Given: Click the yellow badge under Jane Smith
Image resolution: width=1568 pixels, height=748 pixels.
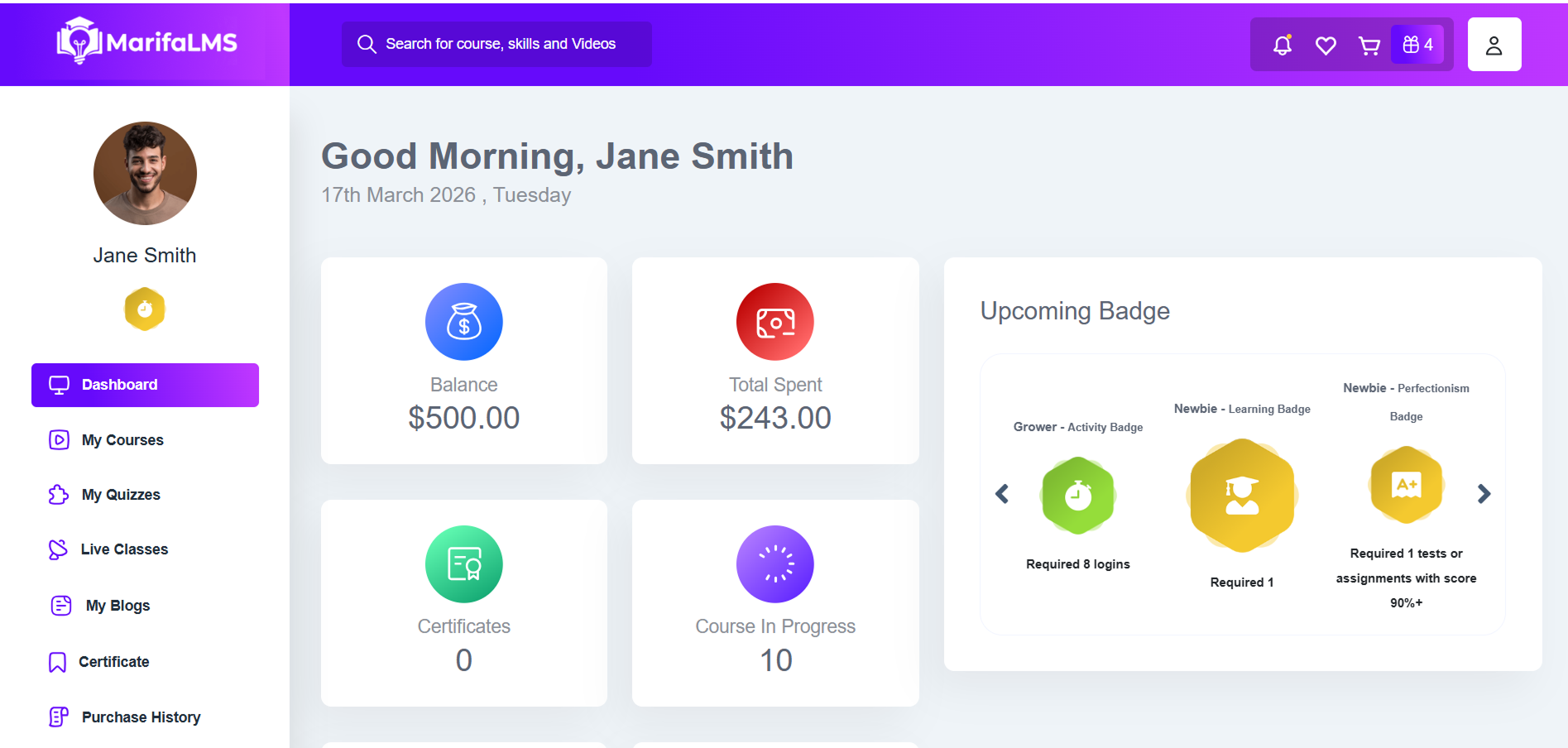Looking at the screenshot, I should (x=145, y=309).
